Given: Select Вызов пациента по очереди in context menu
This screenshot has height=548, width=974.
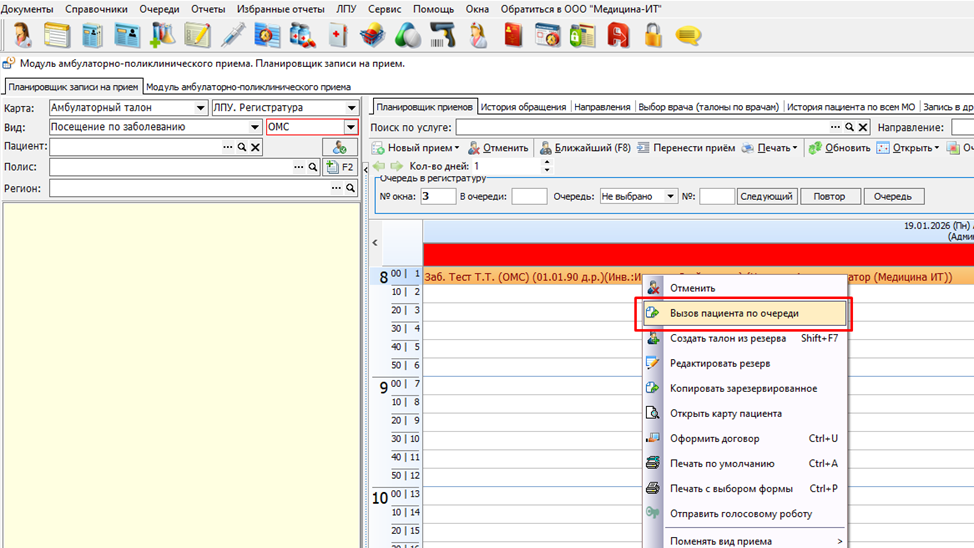Looking at the screenshot, I should tap(734, 313).
